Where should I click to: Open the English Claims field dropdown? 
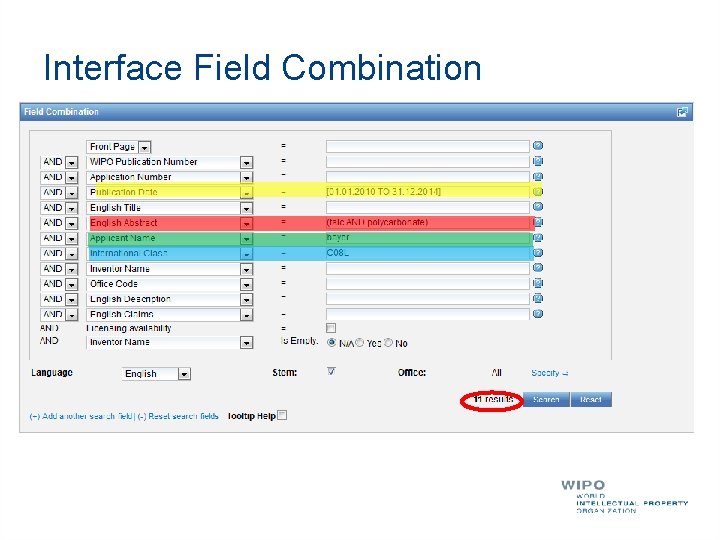coord(247,315)
